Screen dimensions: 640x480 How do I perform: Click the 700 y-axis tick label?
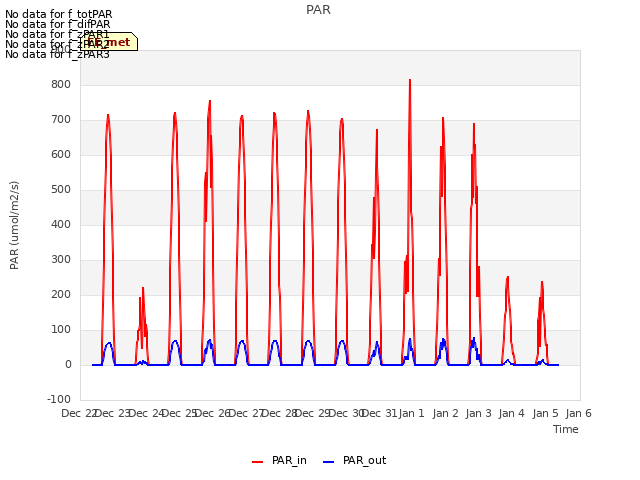61,120
